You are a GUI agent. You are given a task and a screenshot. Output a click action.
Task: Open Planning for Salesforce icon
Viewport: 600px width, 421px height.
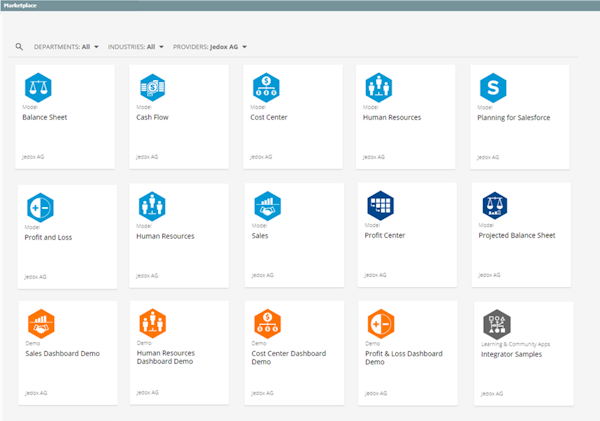[493, 87]
